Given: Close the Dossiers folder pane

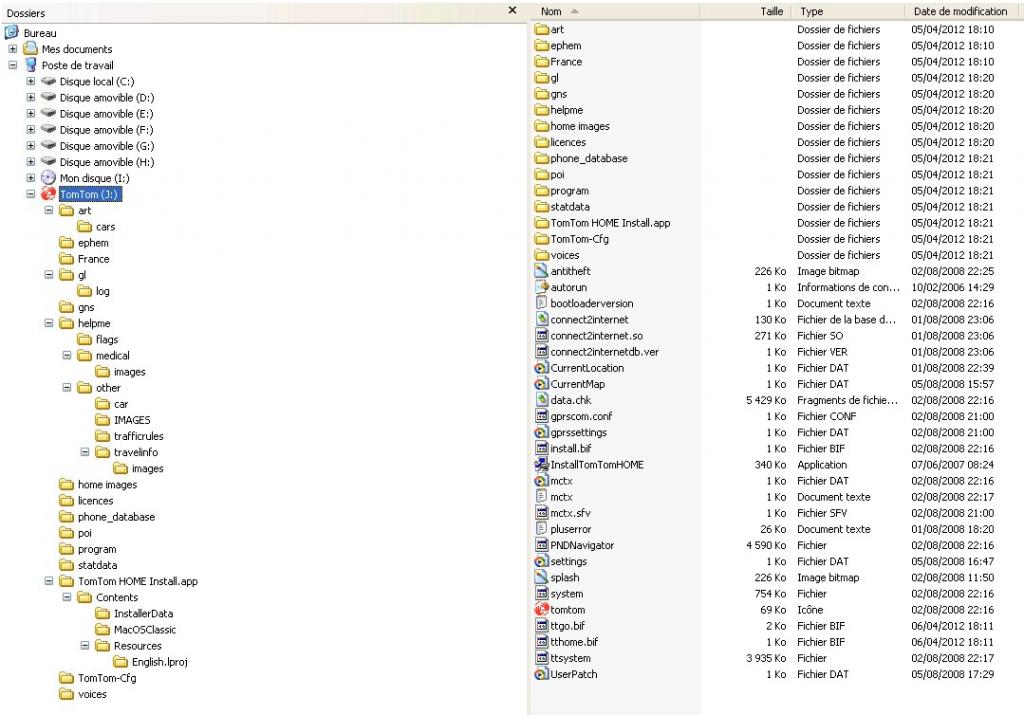Looking at the screenshot, I should tap(513, 10).
